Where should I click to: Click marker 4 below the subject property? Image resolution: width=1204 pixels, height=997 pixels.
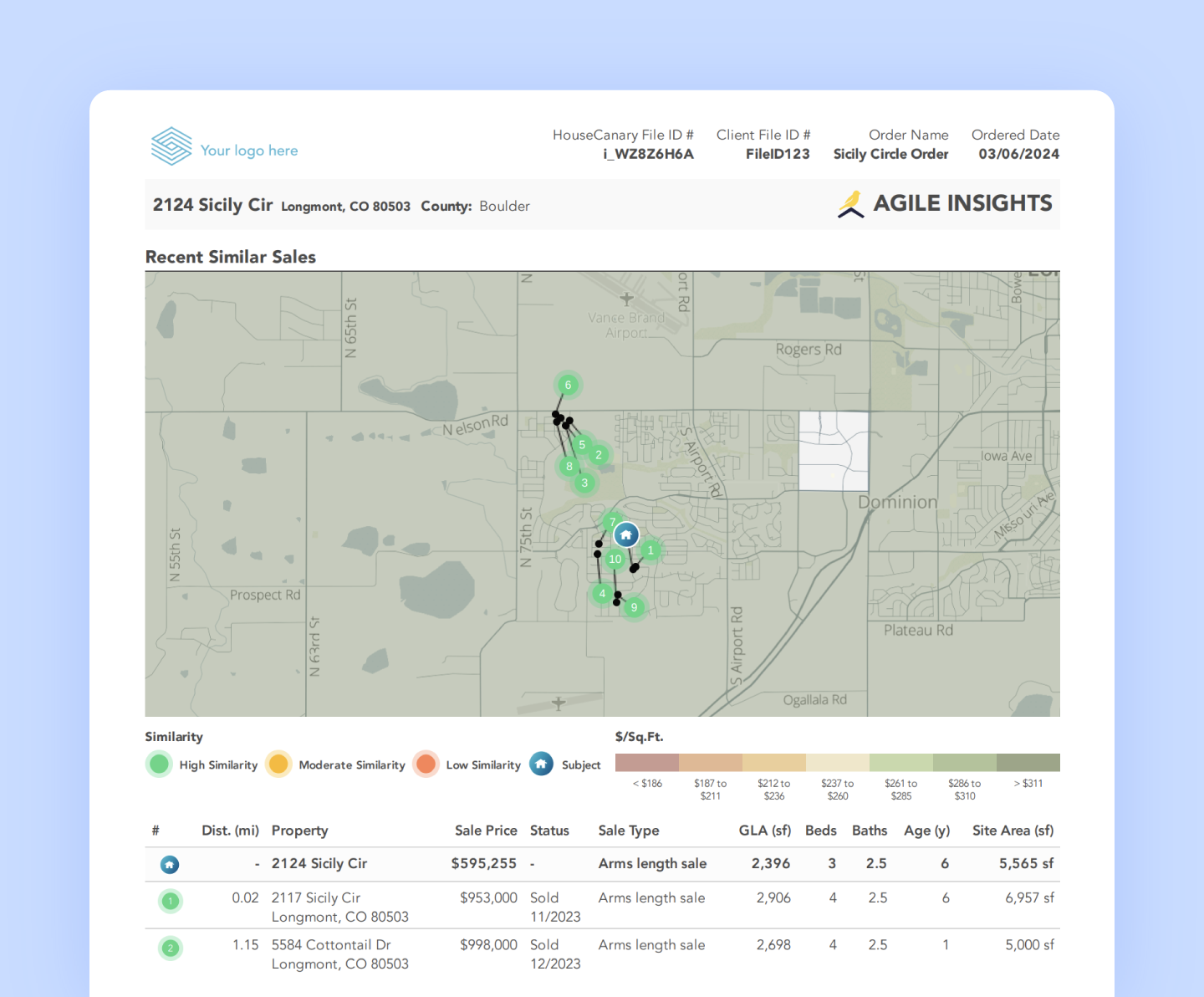[603, 593]
